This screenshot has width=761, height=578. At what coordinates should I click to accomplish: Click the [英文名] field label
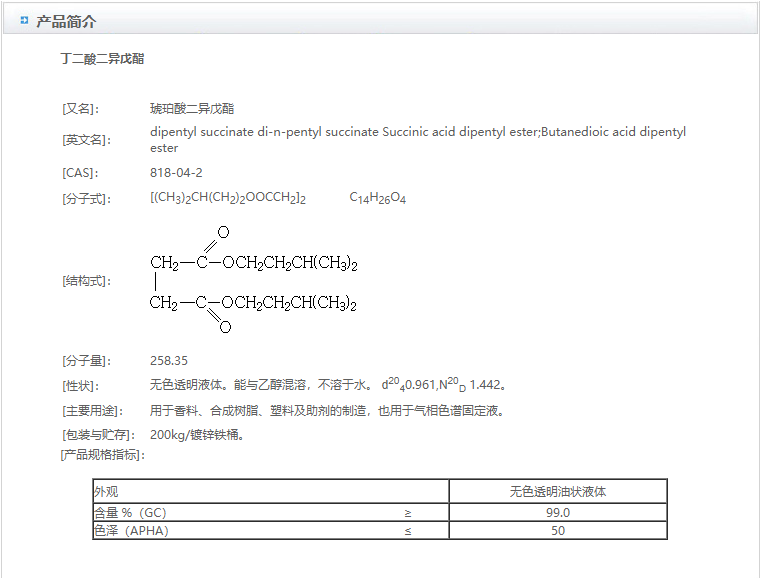[x=87, y=140]
